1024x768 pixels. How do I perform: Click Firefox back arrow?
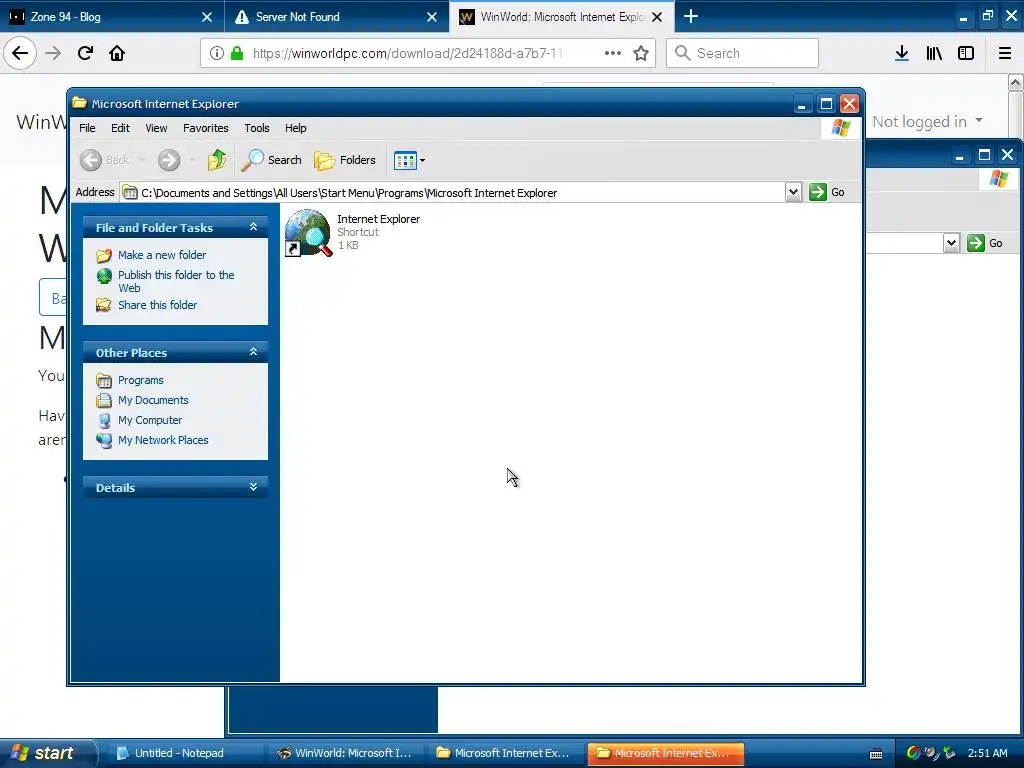(x=20, y=53)
